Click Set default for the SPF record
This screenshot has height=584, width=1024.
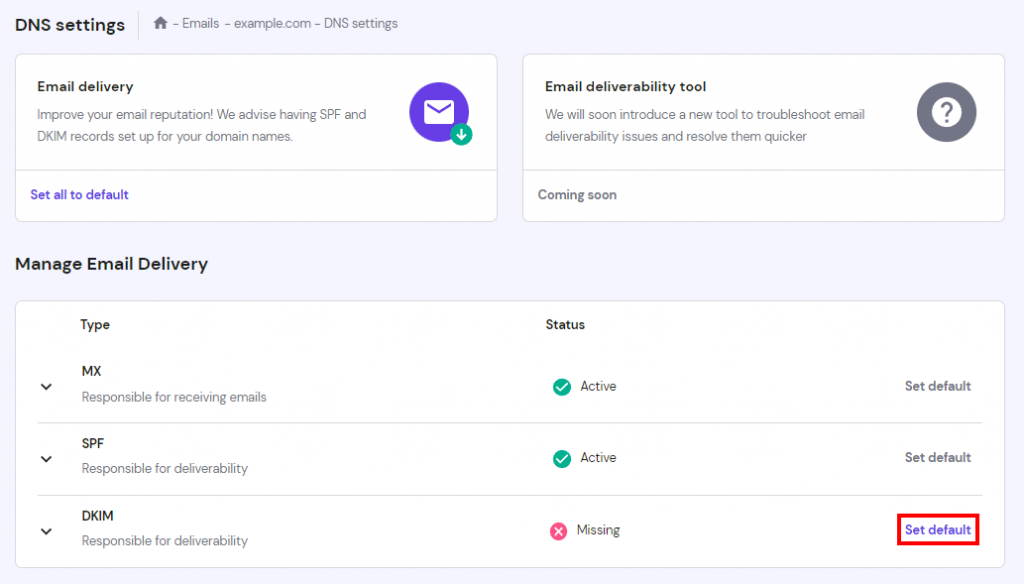[x=937, y=458]
